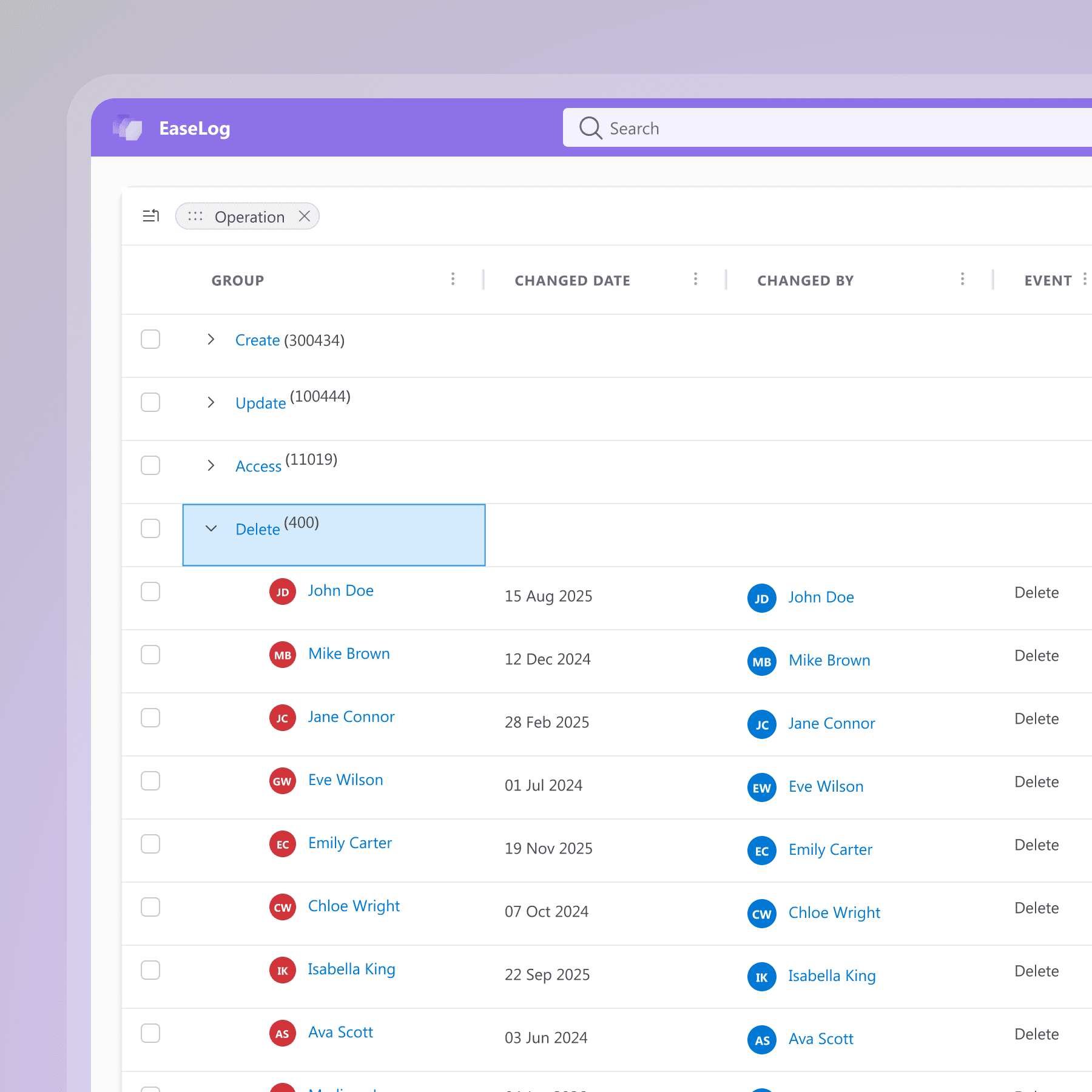This screenshot has width=1092, height=1092.
Task: Check the Delete group checkbox
Action: tap(150, 528)
